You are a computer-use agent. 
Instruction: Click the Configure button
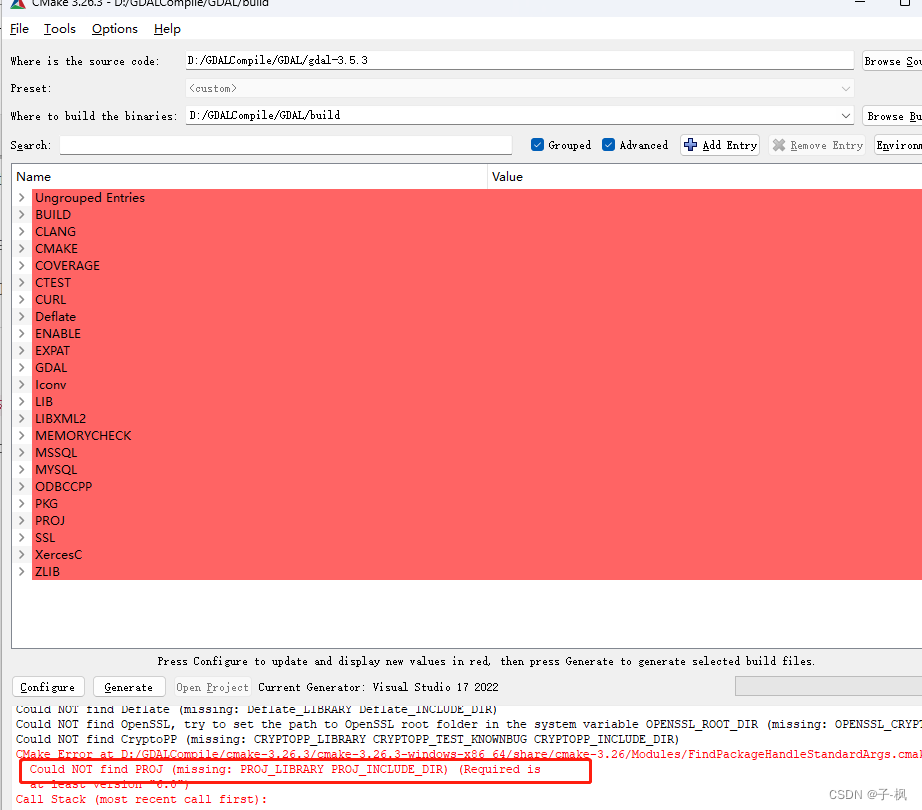click(x=48, y=687)
